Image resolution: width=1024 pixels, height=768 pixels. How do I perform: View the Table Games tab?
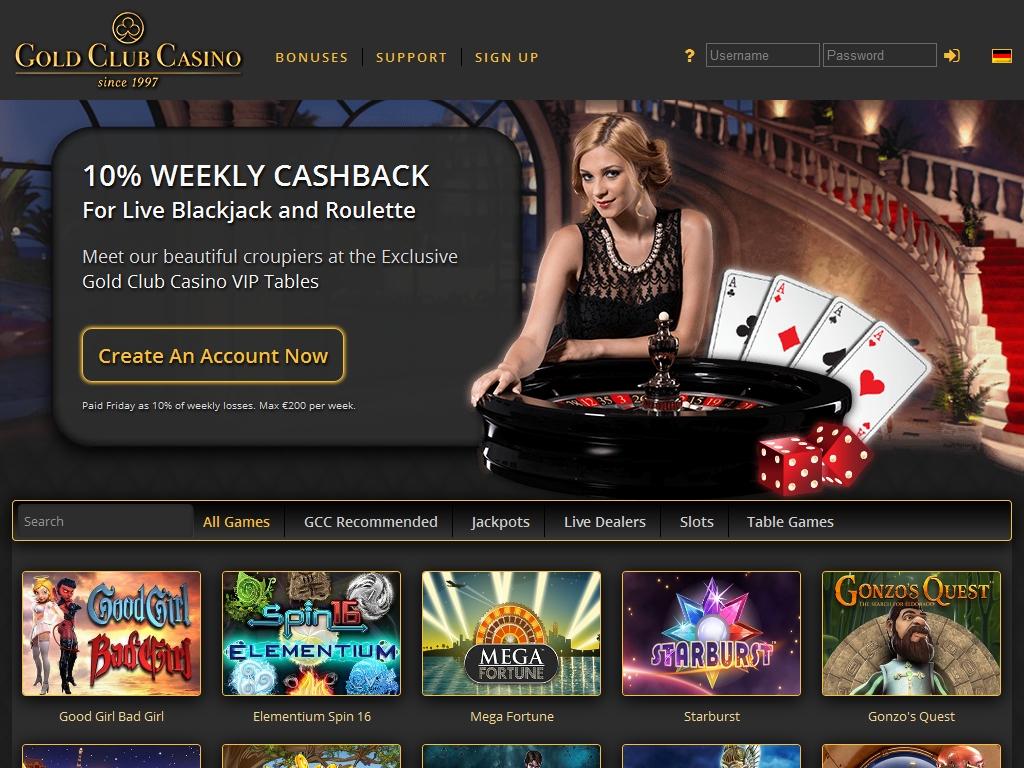(790, 522)
